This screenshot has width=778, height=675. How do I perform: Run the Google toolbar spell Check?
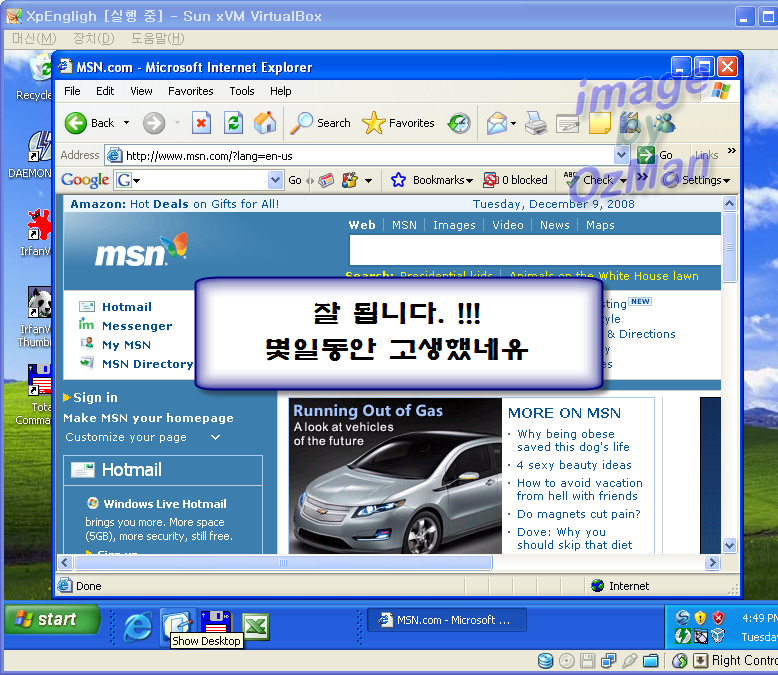coord(589,180)
